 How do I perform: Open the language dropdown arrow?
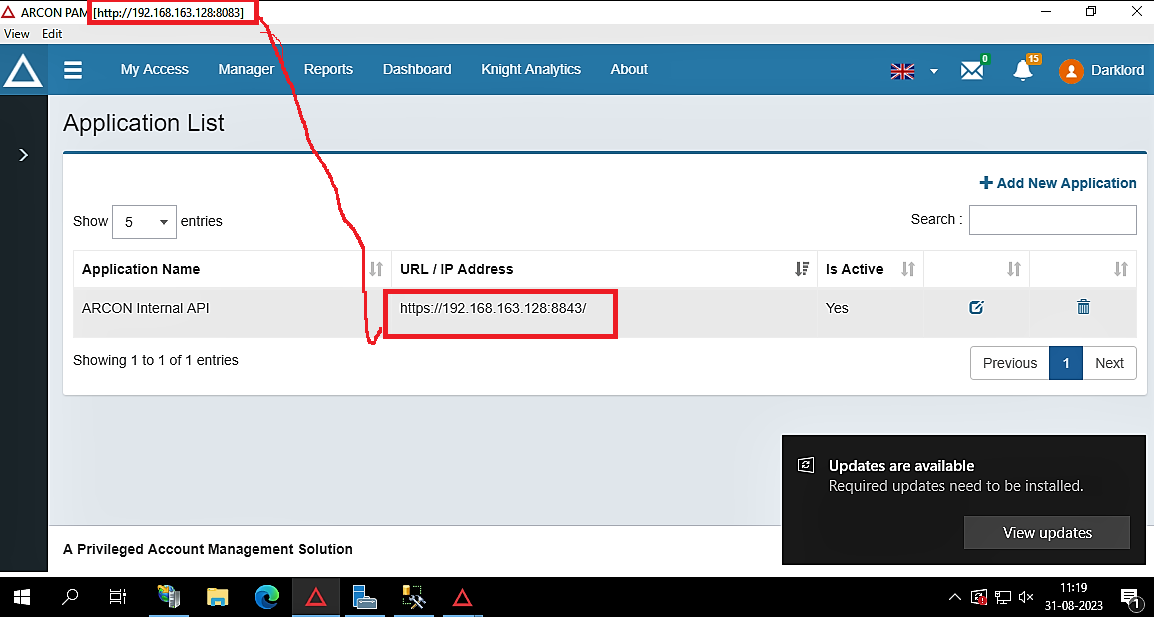934,71
